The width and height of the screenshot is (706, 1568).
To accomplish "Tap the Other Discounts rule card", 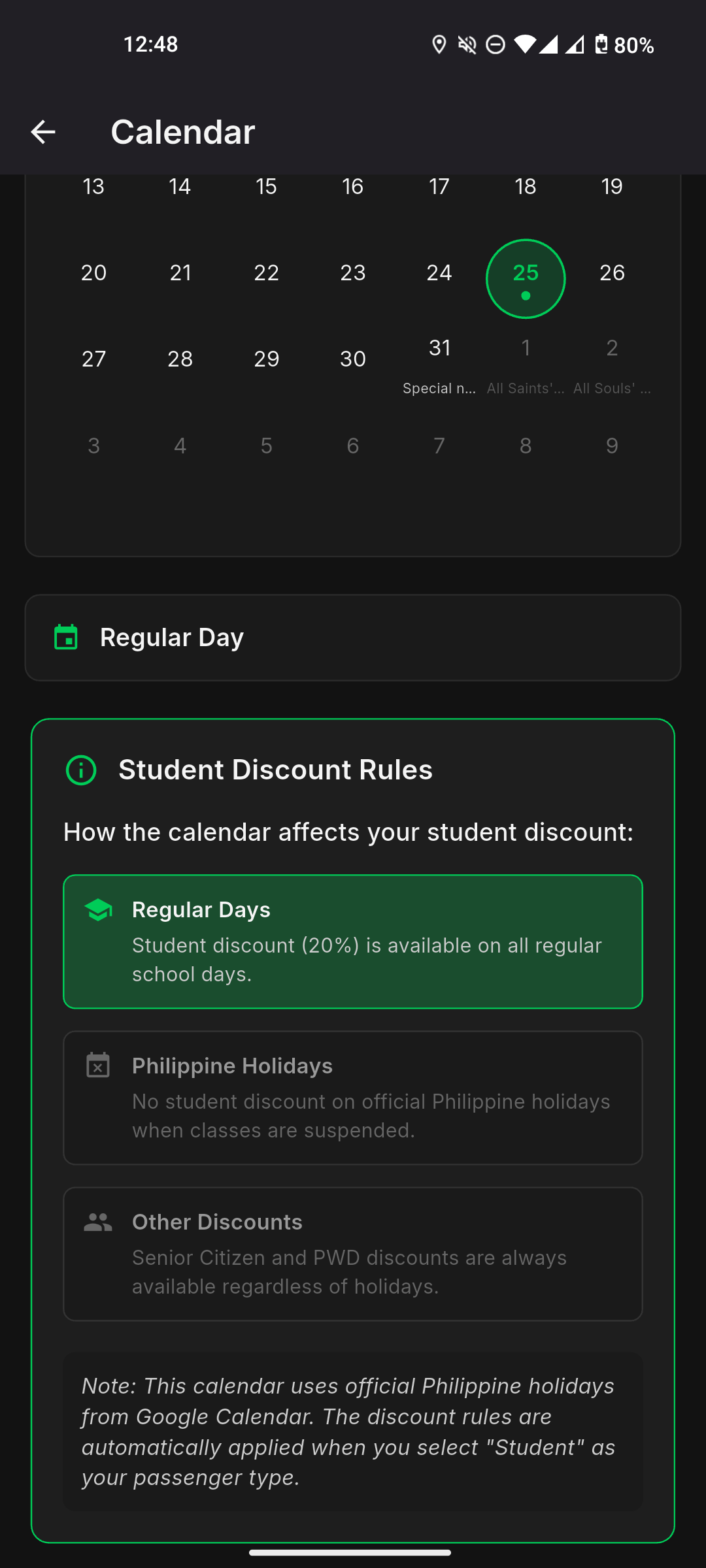I will pyautogui.click(x=353, y=1254).
